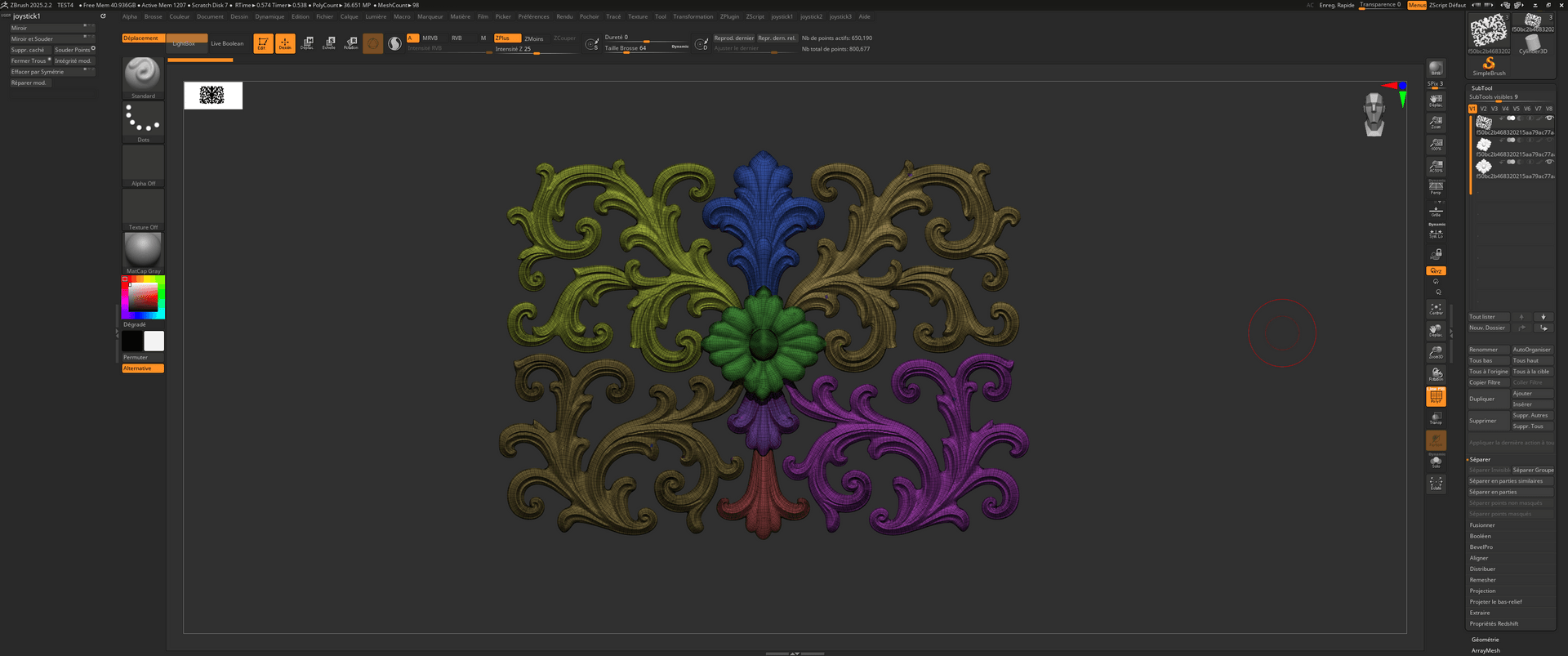Enable the ZMoins mode button
The image size is (1568, 656).
pos(534,38)
